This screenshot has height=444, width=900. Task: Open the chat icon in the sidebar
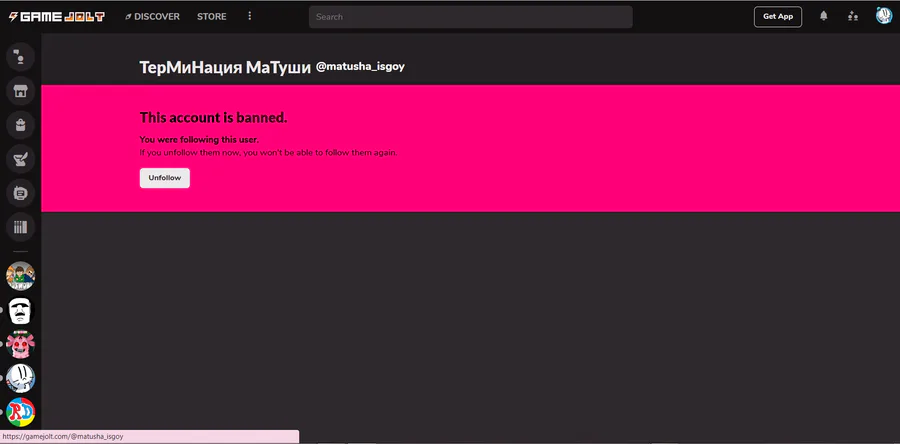21,57
